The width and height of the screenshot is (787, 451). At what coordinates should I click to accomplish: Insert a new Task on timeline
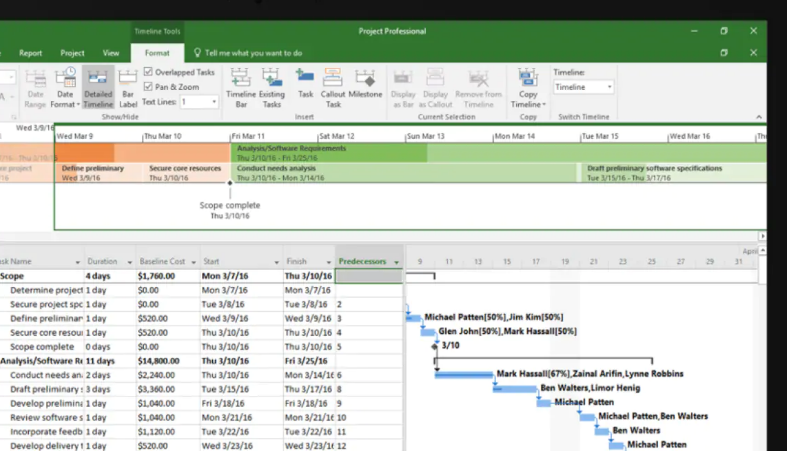click(305, 84)
